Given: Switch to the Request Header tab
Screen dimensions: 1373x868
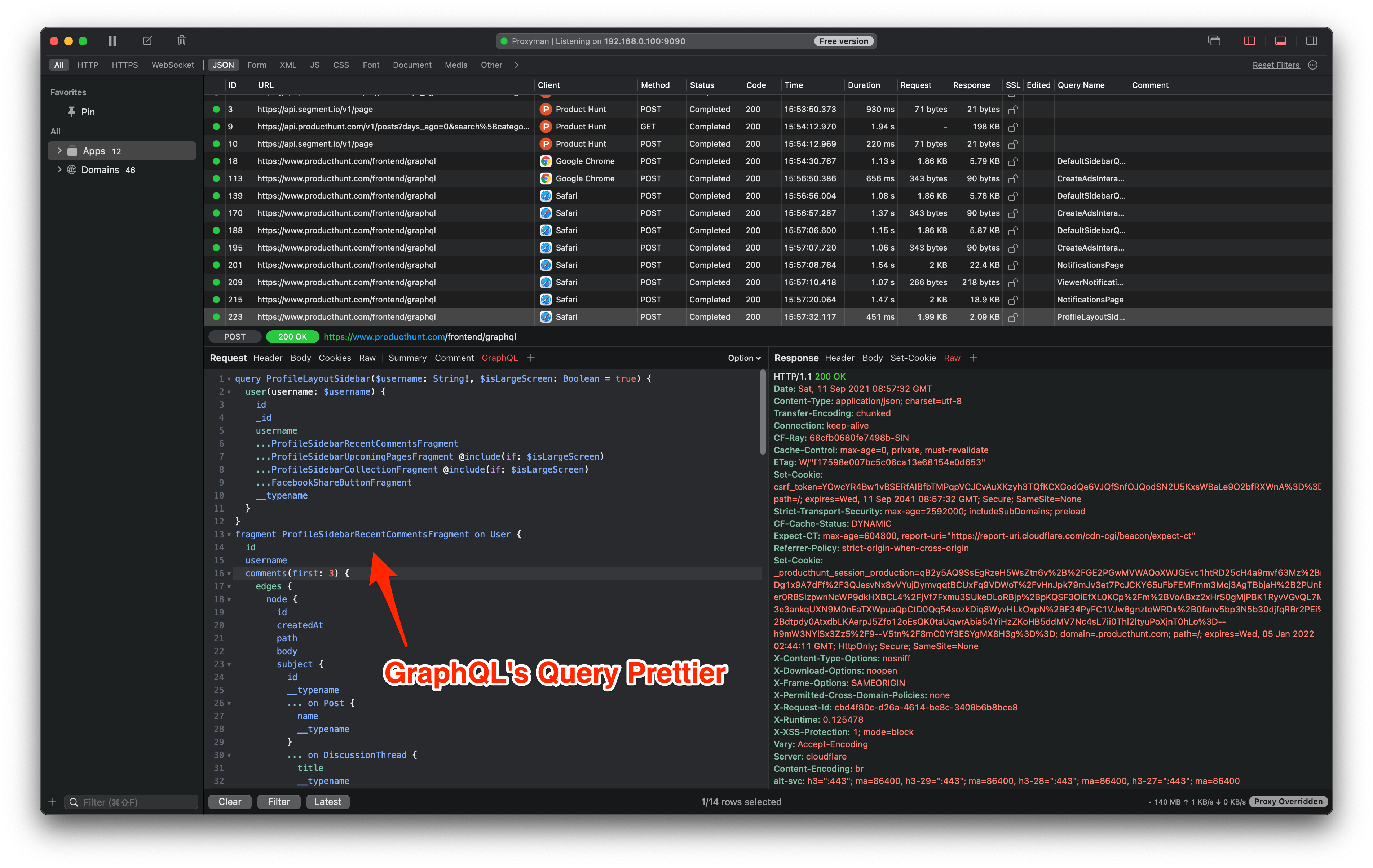Looking at the screenshot, I should coord(268,358).
